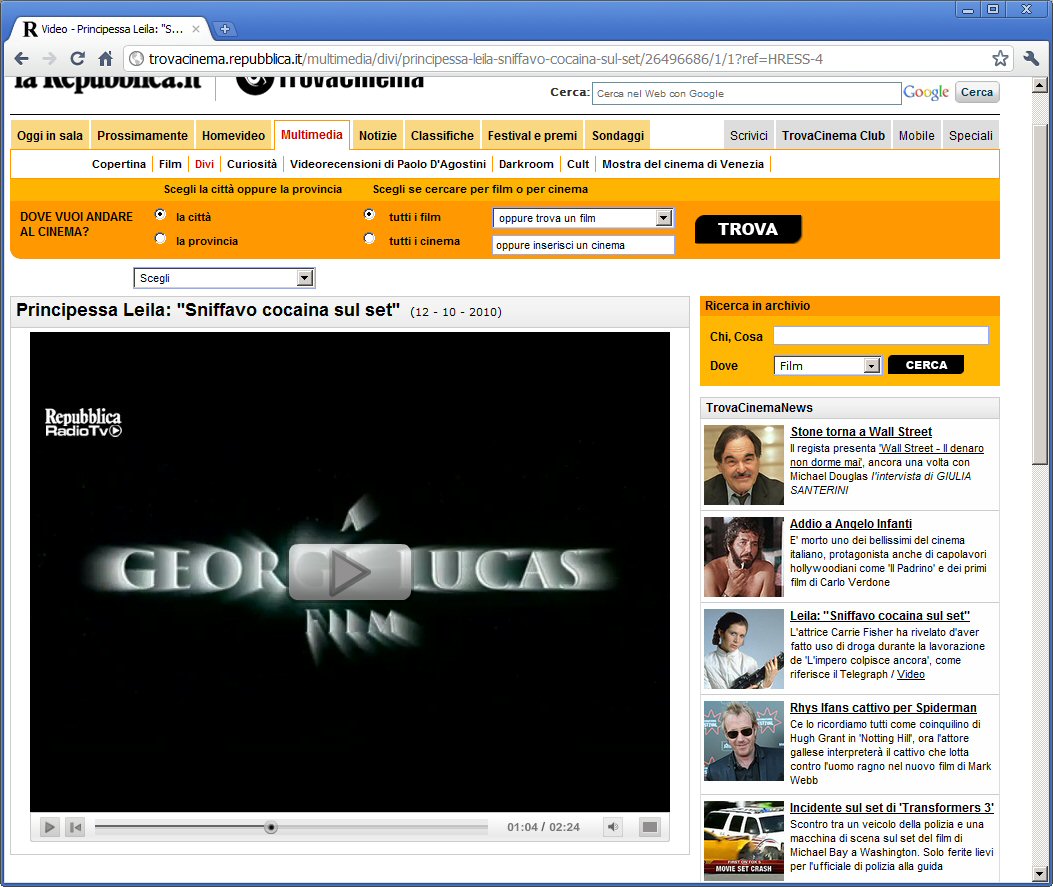The image size is (1053, 887).
Task: Go to the Mobile tab
Action: 917,136
